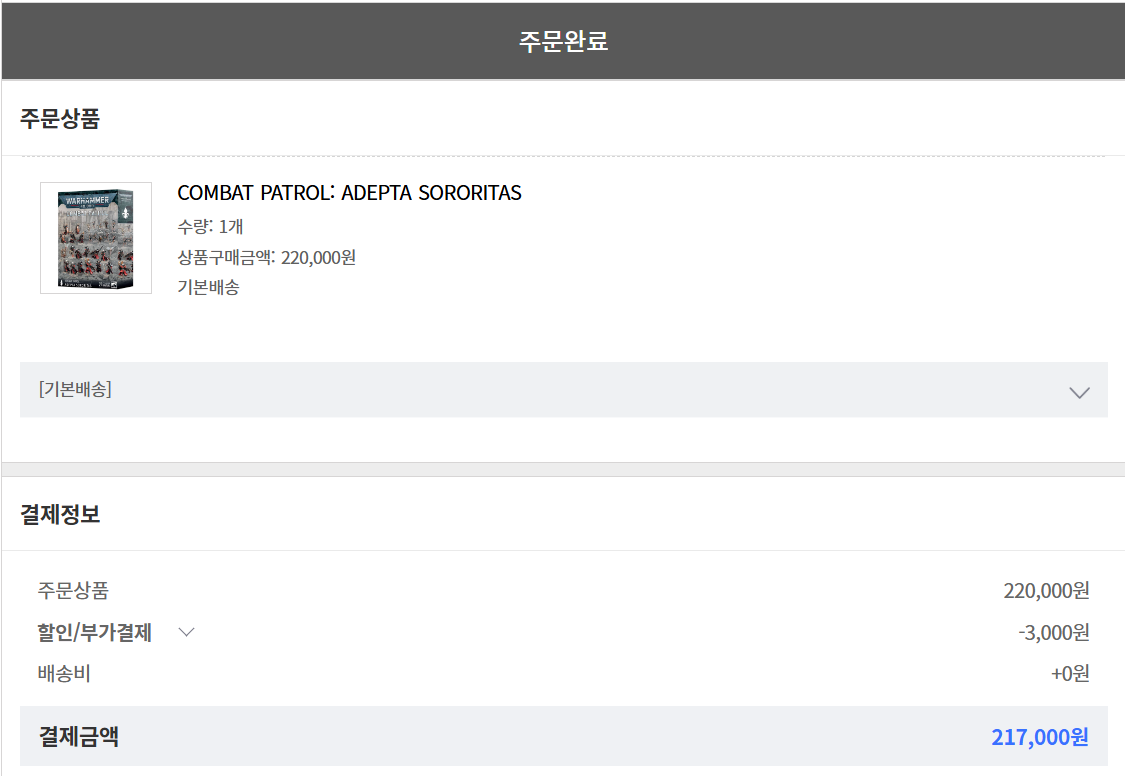Click the 주문상품 row label in payment info
Image resolution: width=1125 pixels, height=776 pixels.
click(73, 591)
